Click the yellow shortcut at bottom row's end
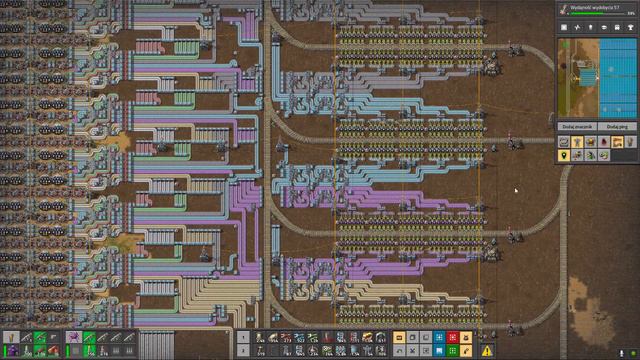The image size is (640, 360). (x=466, y=350)
